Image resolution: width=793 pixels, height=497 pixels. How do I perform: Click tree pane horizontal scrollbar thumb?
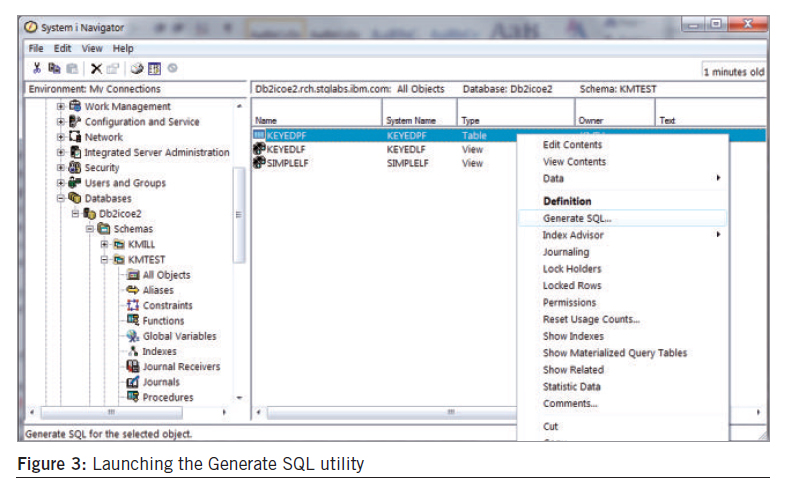111,413
